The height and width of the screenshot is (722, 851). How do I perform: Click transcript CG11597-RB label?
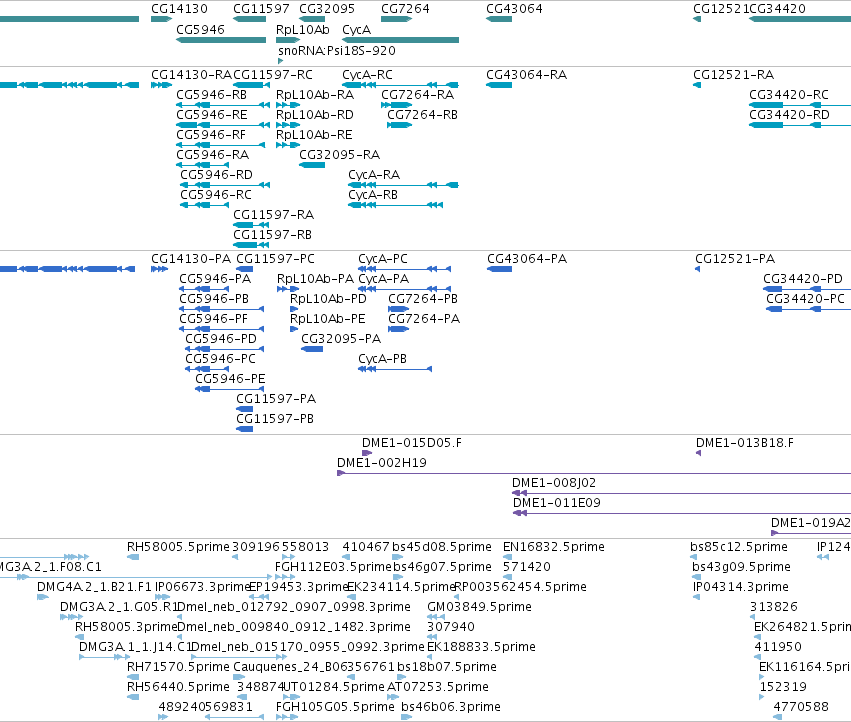[272, 235]
